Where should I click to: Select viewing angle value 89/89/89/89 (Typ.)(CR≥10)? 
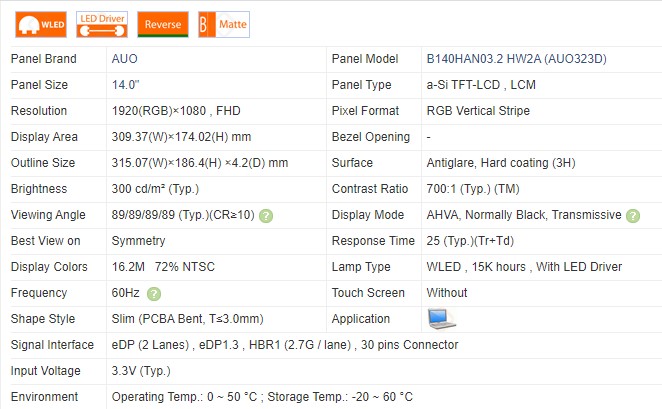coord(183,215)
